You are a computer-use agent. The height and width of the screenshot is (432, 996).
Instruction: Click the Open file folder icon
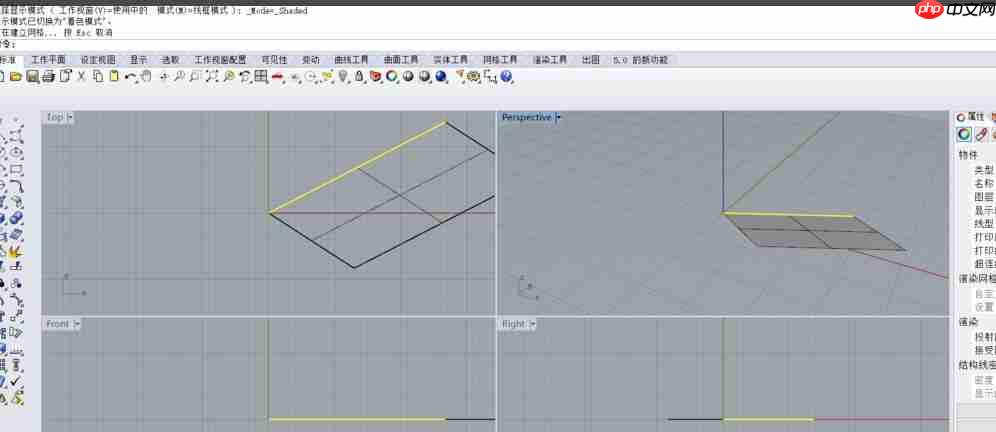click(x=15, y=76)
